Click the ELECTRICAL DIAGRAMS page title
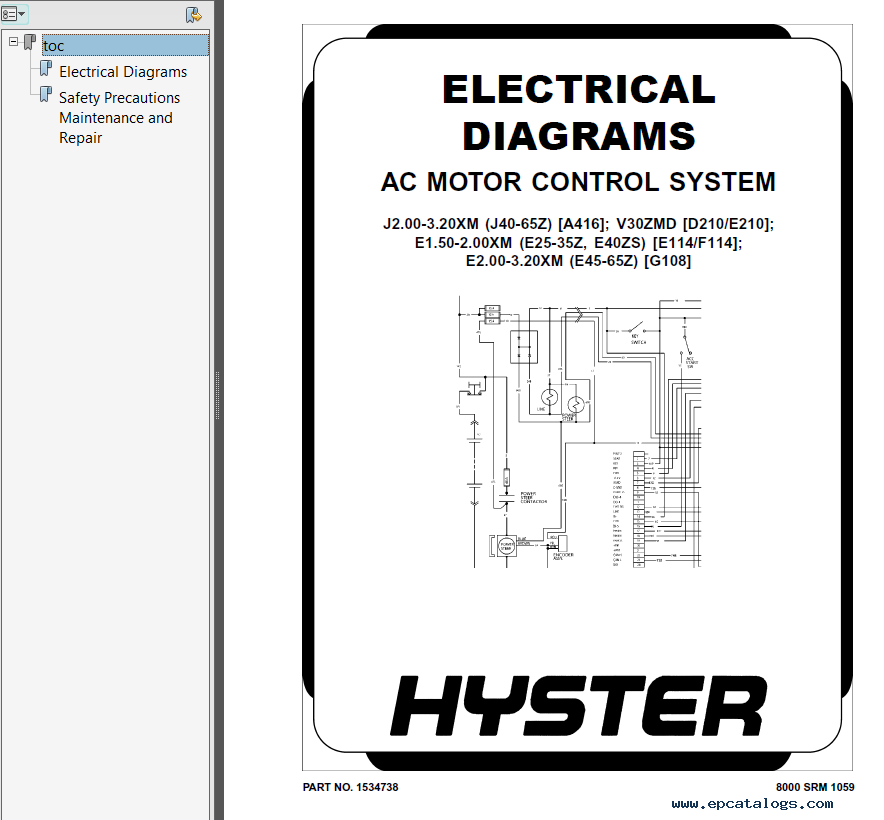 (x=578, y=113)
